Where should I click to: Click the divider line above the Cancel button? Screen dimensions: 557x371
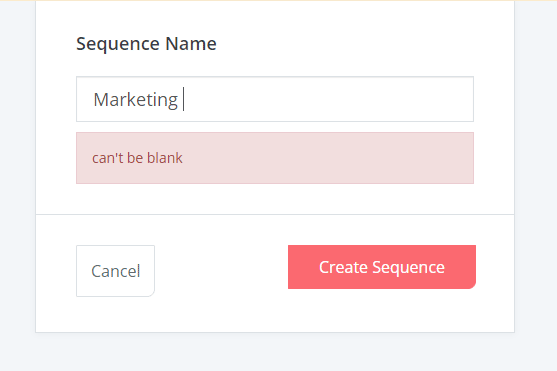[x=275, y=214]
